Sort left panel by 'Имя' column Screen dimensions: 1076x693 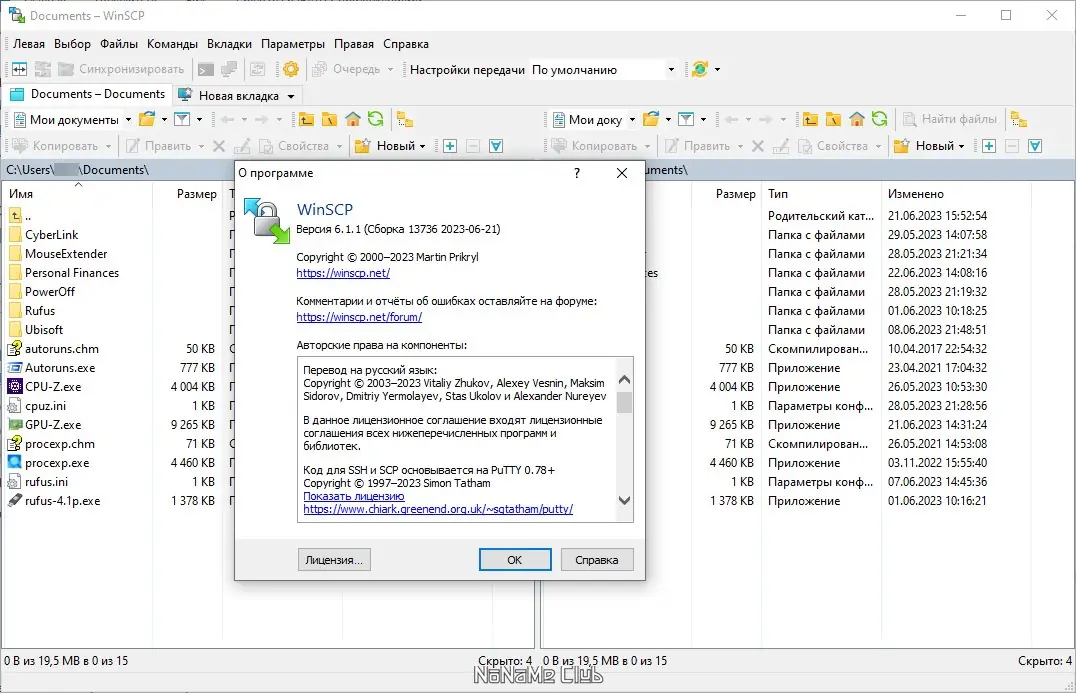pyautogui.click(x=77, y=194)
